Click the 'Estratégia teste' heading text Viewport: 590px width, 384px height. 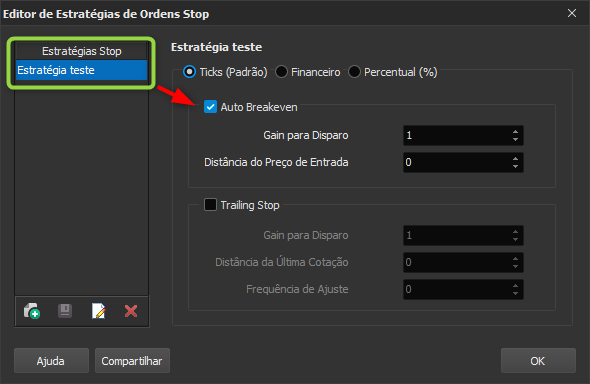click(x=216, y=47)
